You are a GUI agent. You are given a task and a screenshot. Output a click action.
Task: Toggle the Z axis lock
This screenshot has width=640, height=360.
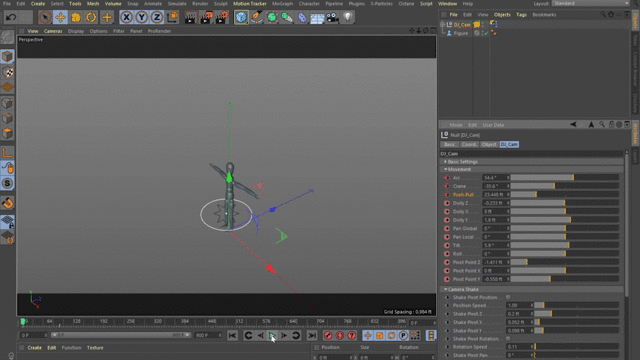(157, 17)
